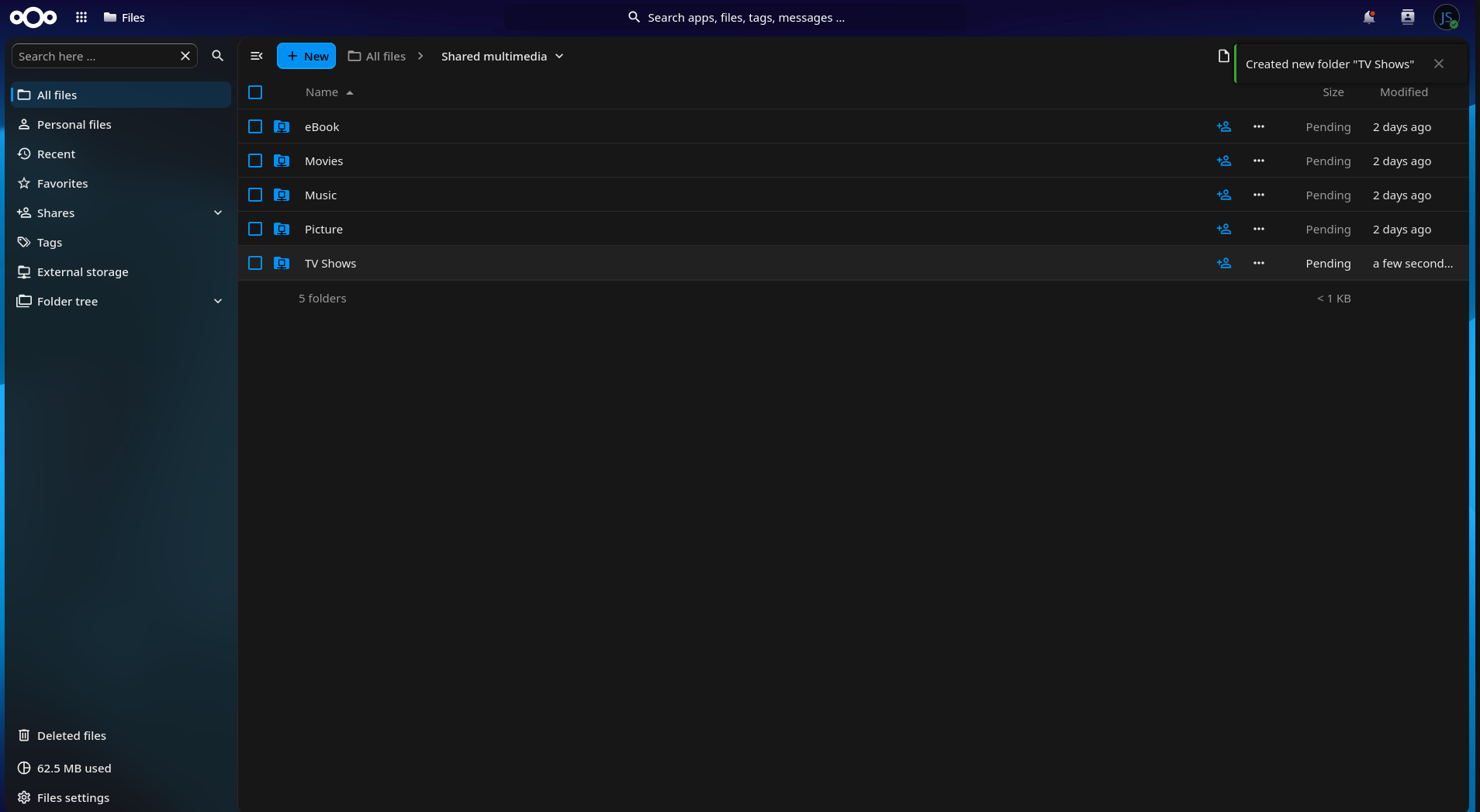Open the contacts menu icon

click(1408, 17)
